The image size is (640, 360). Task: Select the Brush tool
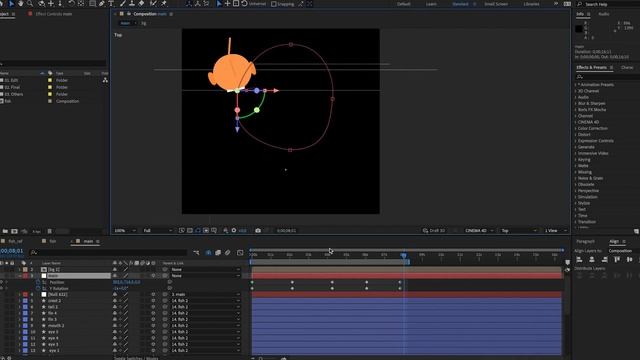click(123, 4)
